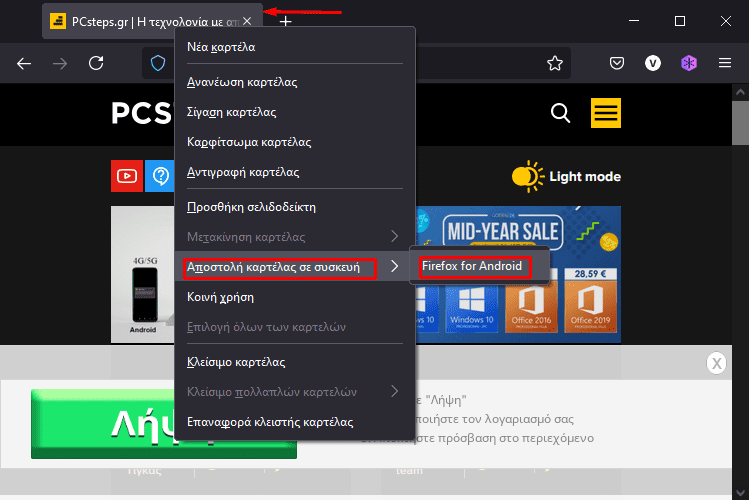Open the site search magnifier icon
749x500 pixels.
[x=560, y=113]
